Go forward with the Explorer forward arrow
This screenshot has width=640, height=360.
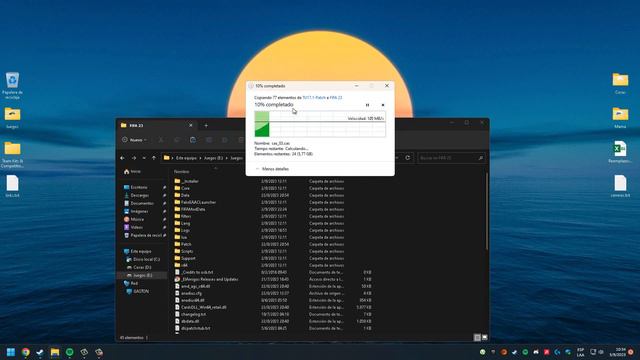pyautogui.click(x=133, y=158)
